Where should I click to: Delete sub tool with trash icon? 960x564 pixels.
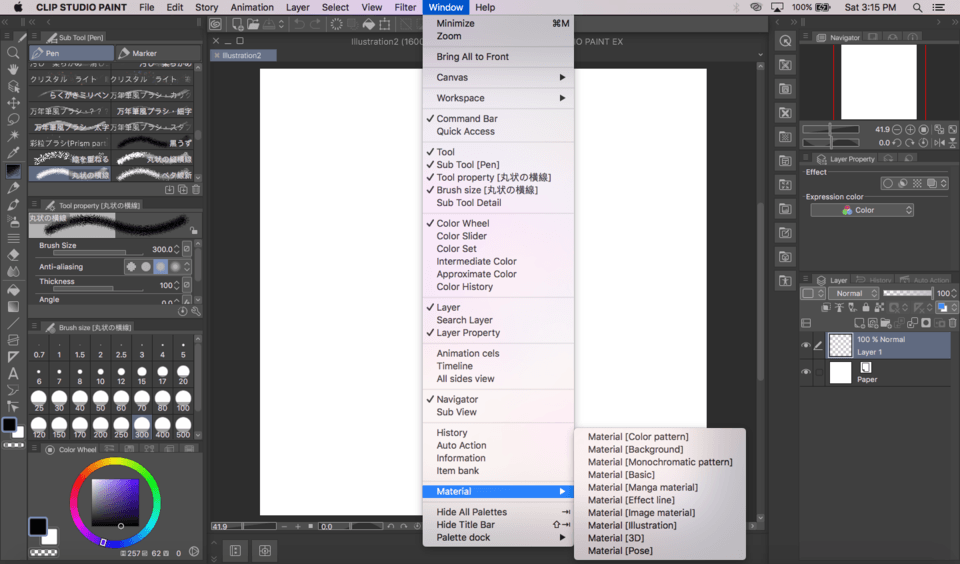[196, 189]
